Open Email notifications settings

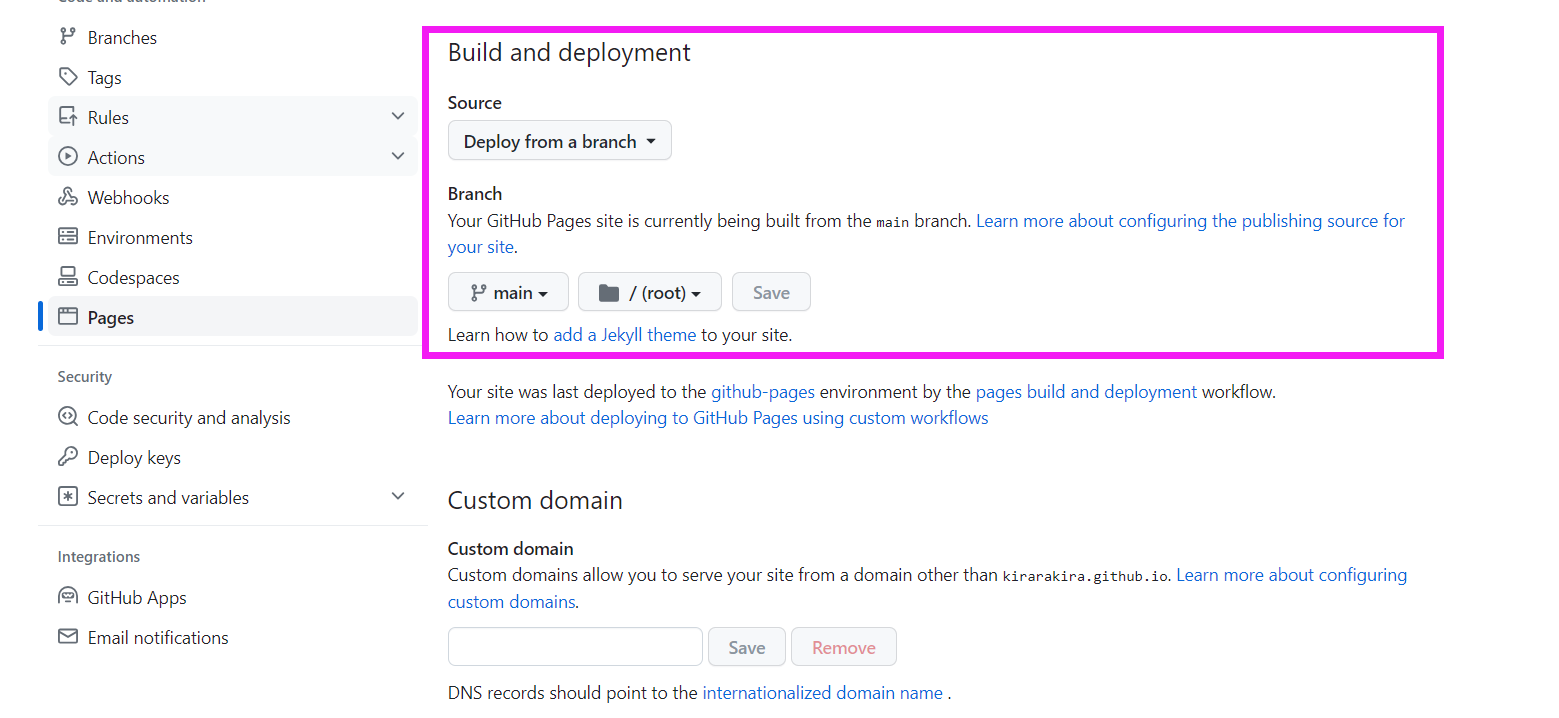(x=158, y=637)
